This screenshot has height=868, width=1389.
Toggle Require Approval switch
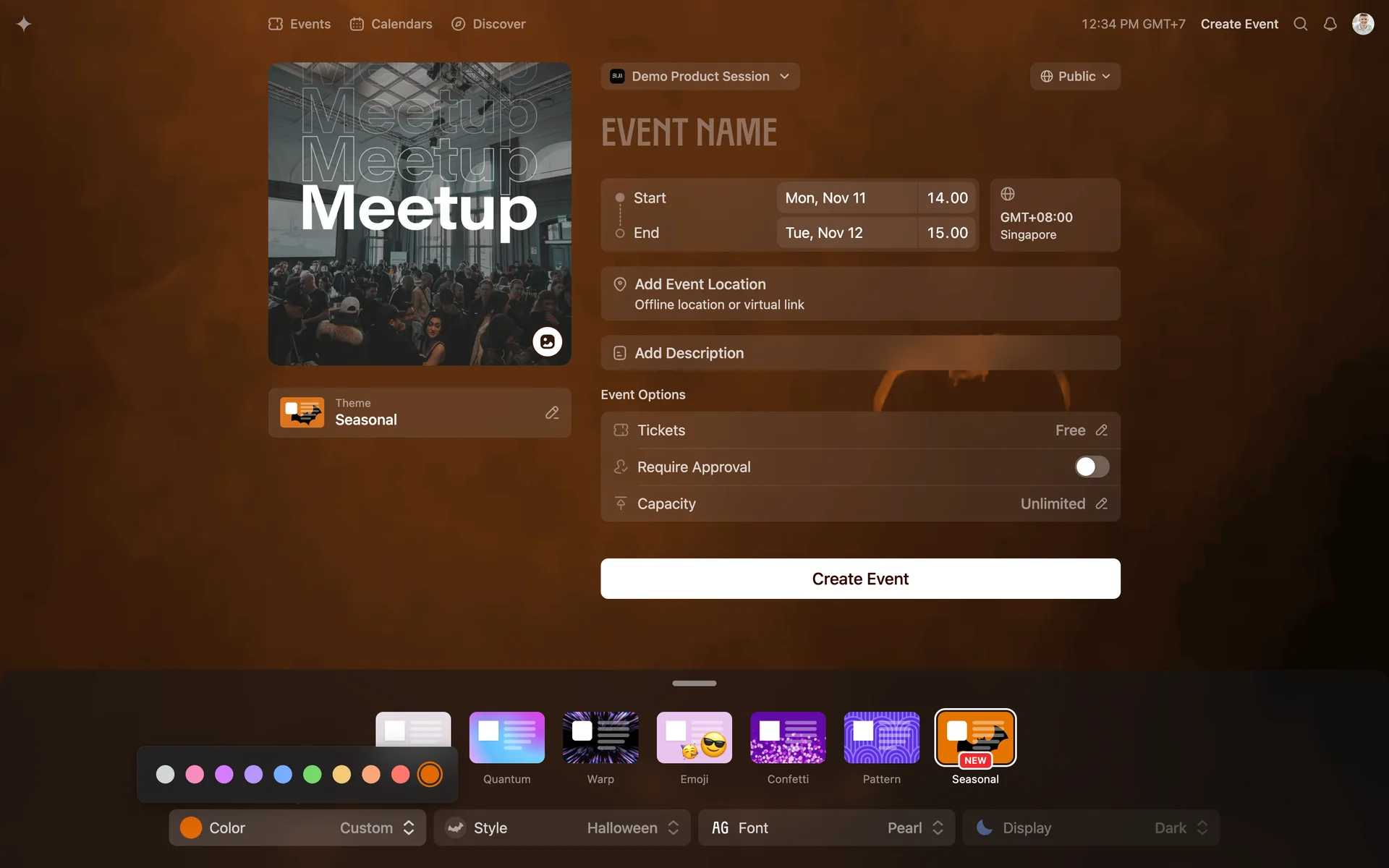(1091, 467)
